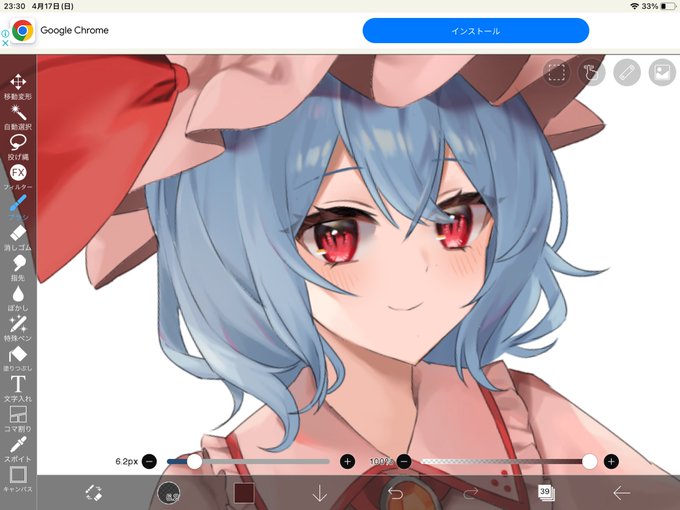Close the ad with X icon

point(5,42)
